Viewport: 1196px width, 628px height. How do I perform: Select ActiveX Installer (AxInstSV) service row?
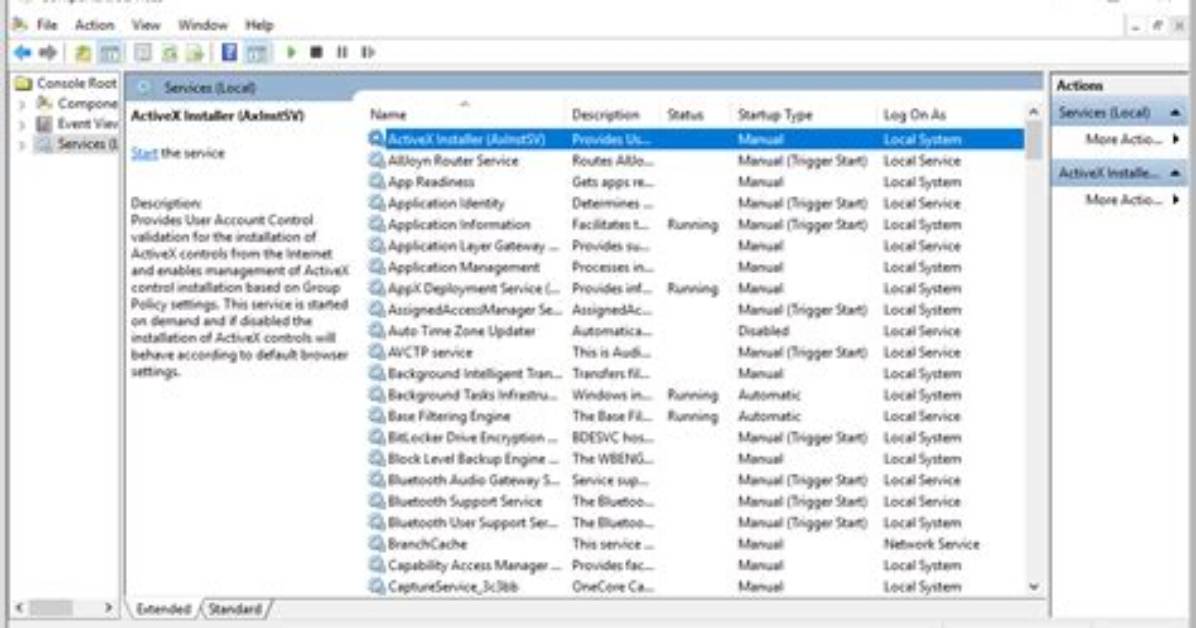(x=695, y=139)
